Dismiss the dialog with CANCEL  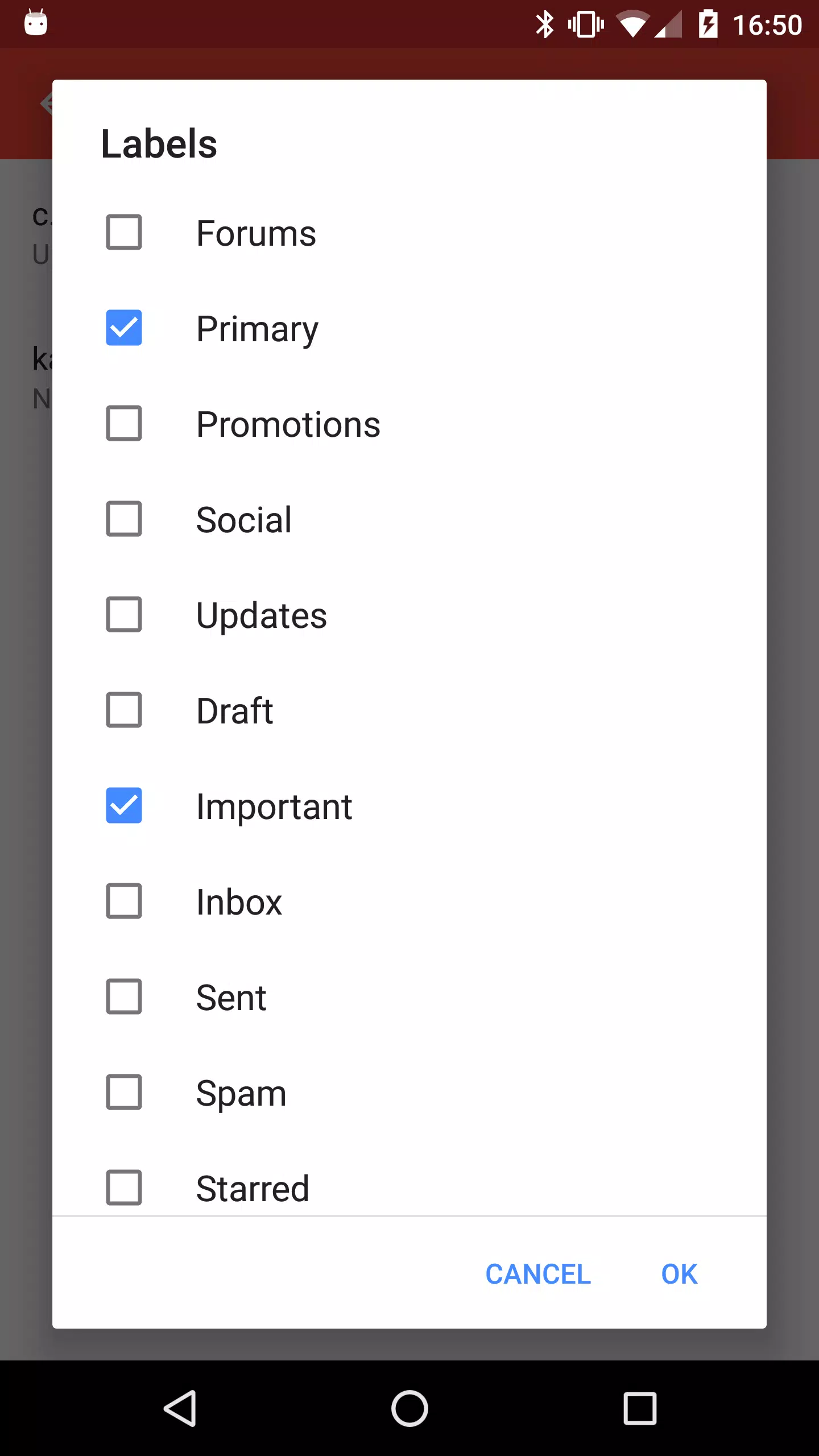(538, 1274)
